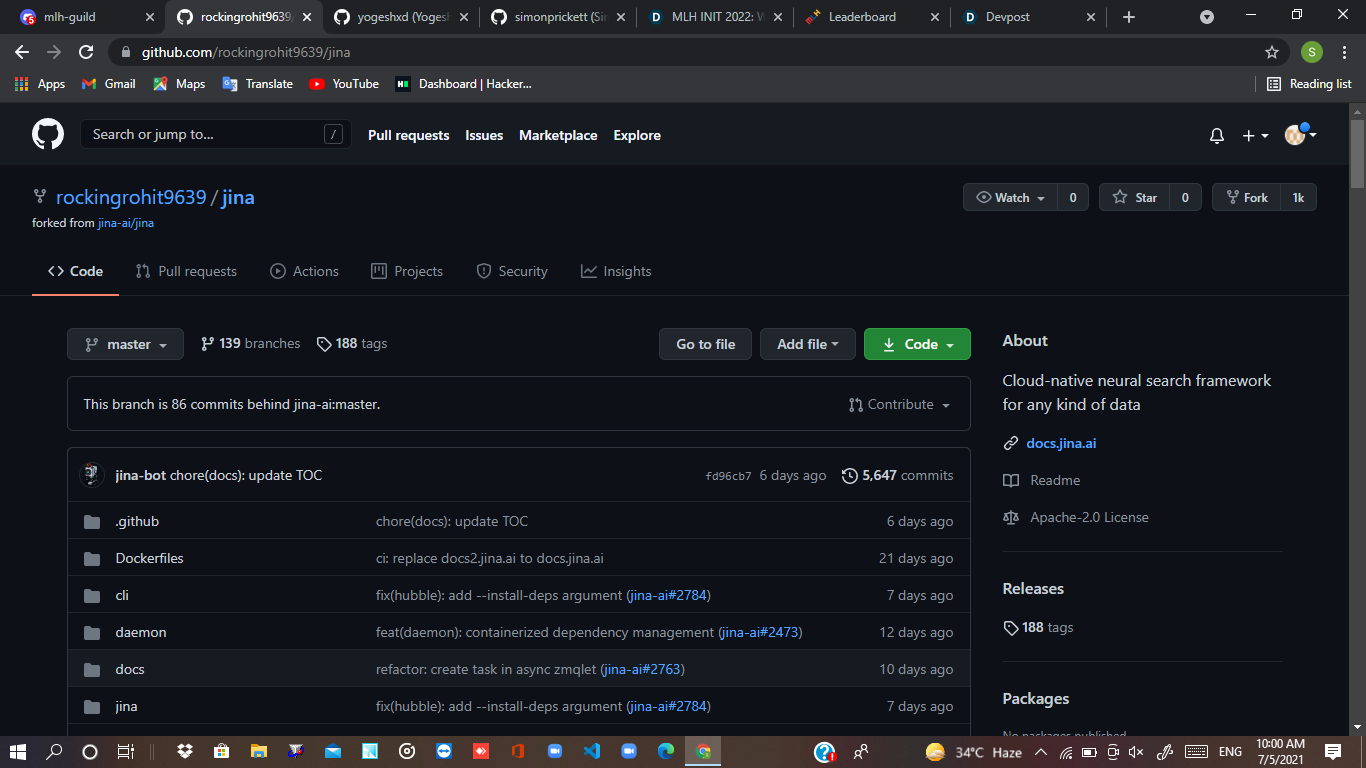Viewport: 1366px width, 768px height.
Task: Open the Dockerfiles folder icon
Action: point(92,559)
